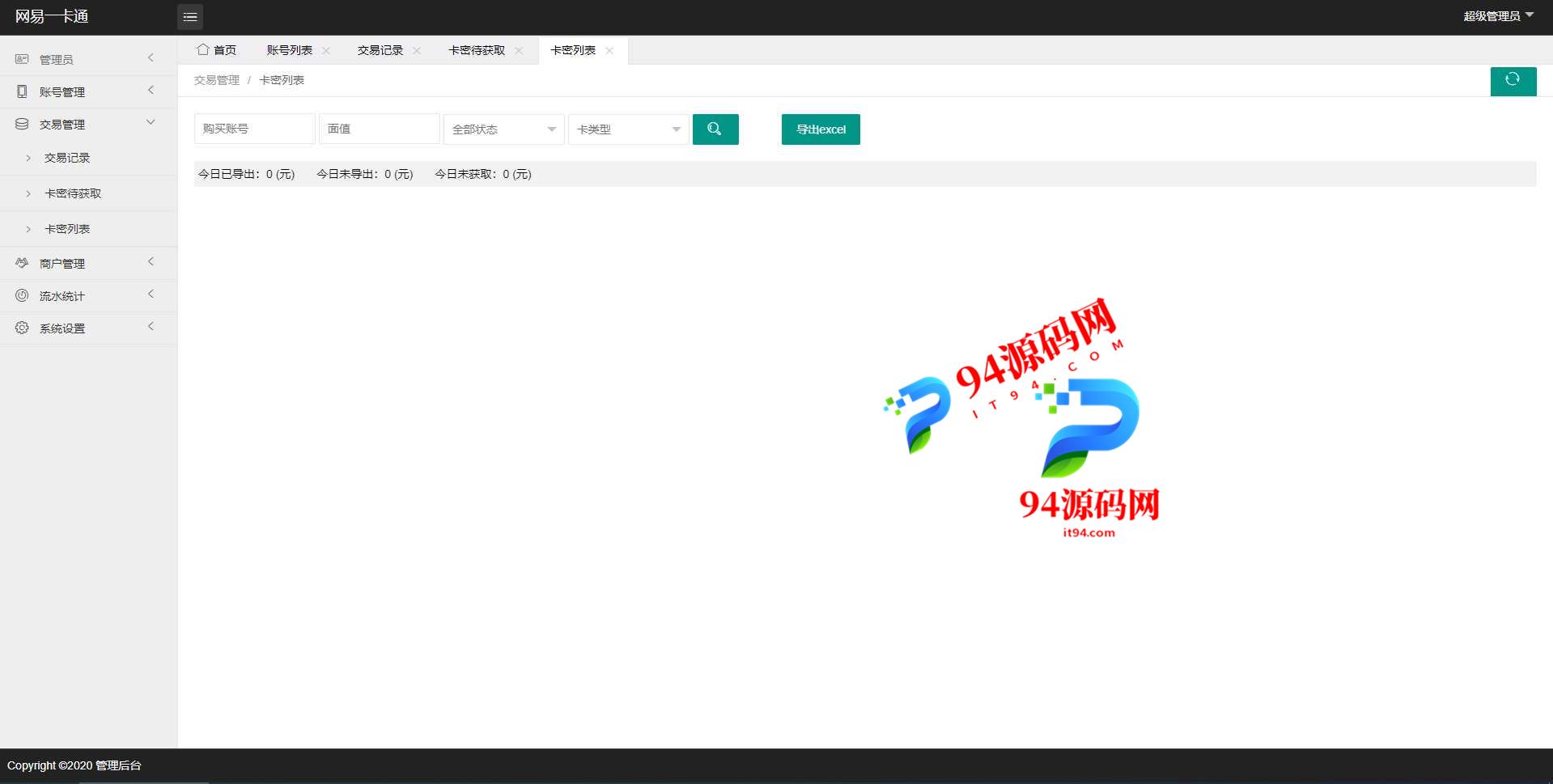Click the 网易一卡通 header title
The image size is (1553, 784).
click(52, 16)
